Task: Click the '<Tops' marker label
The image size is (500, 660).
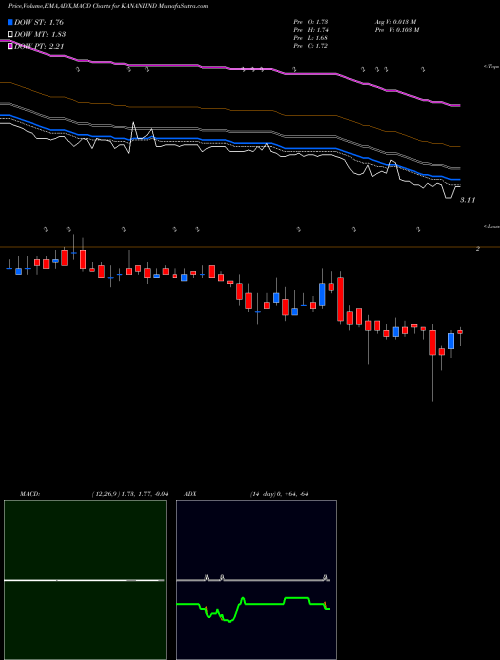Action: point(491,67)
